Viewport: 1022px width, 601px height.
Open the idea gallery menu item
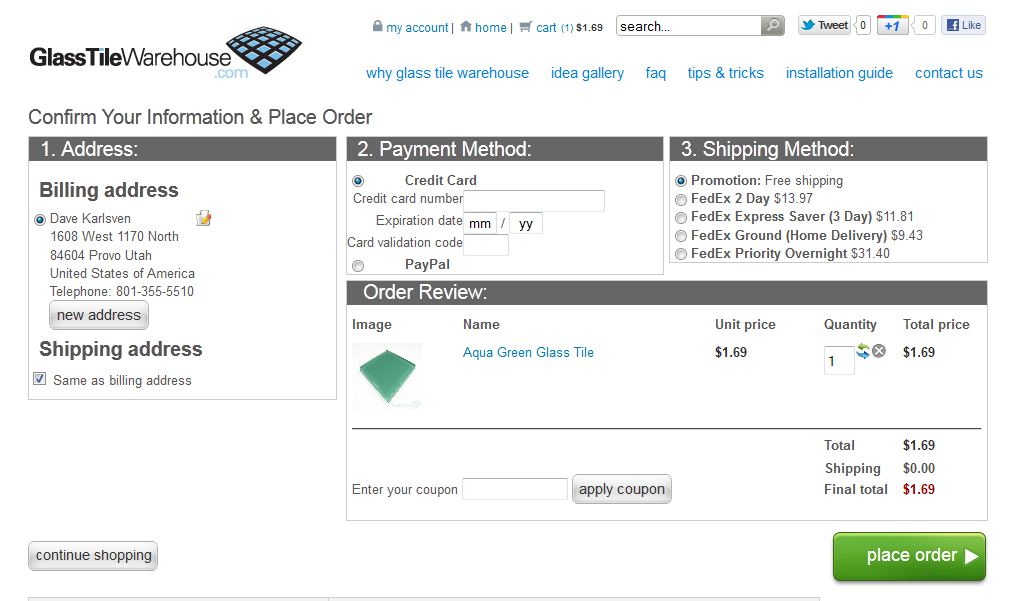587,73
